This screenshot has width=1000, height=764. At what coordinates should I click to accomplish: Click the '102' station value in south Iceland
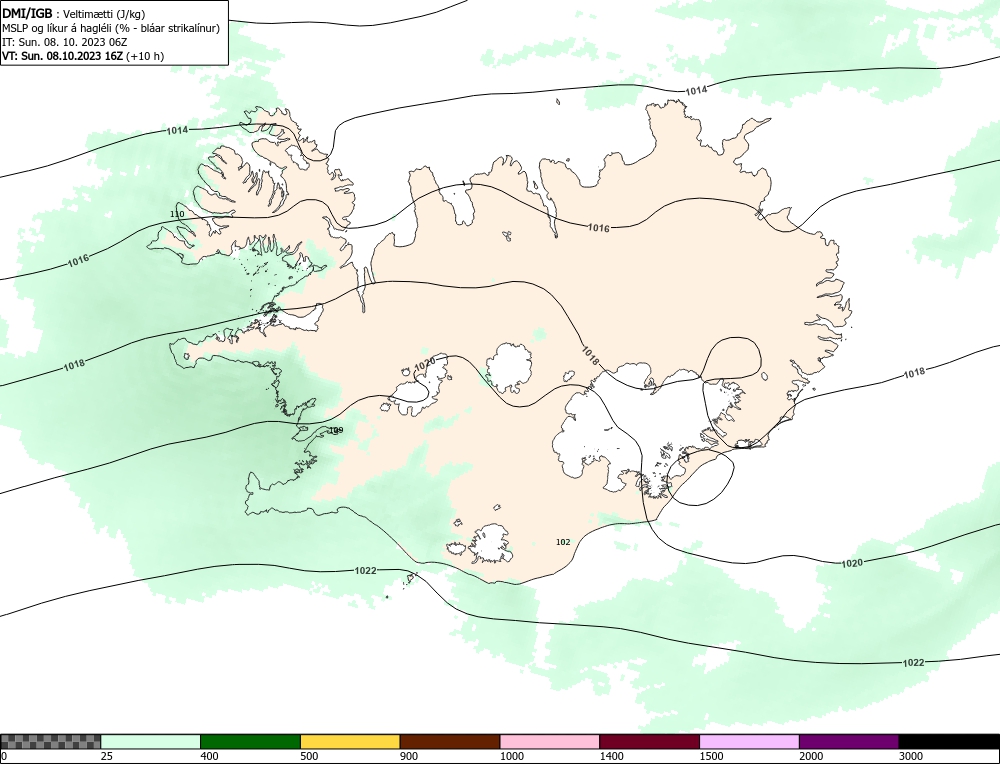point(563,542)
